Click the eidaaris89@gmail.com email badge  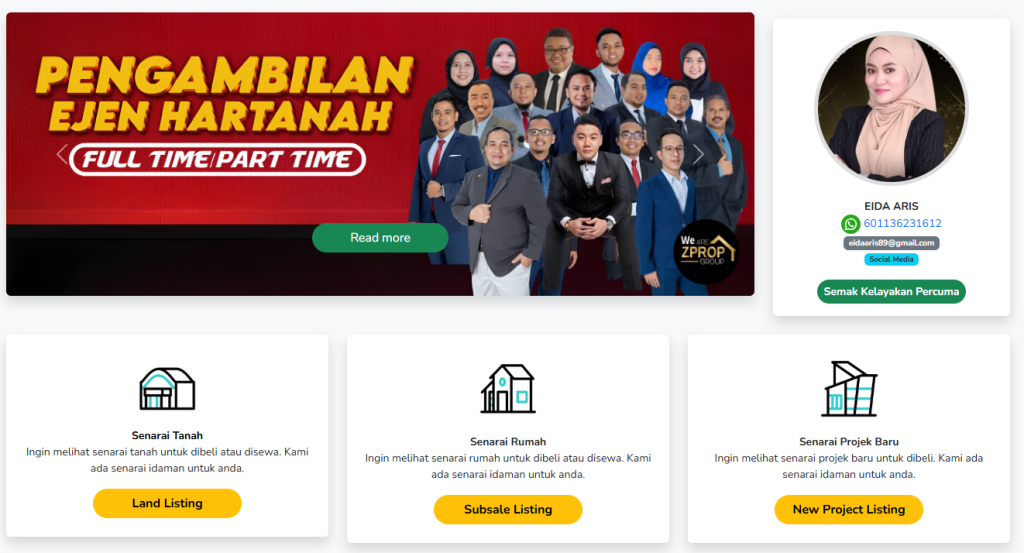891,243
